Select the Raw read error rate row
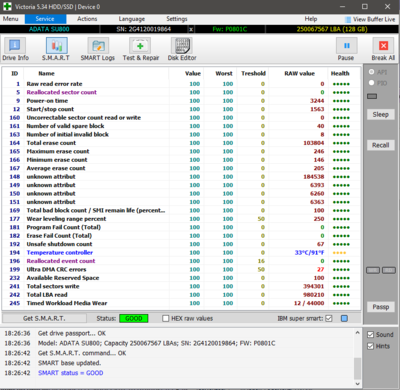This screenshot has width=400, height=390. point(181,84)
